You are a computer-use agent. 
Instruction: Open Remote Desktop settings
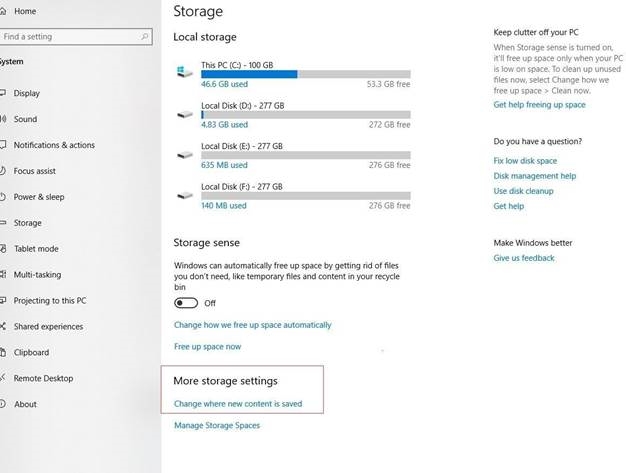pos(43,378)
